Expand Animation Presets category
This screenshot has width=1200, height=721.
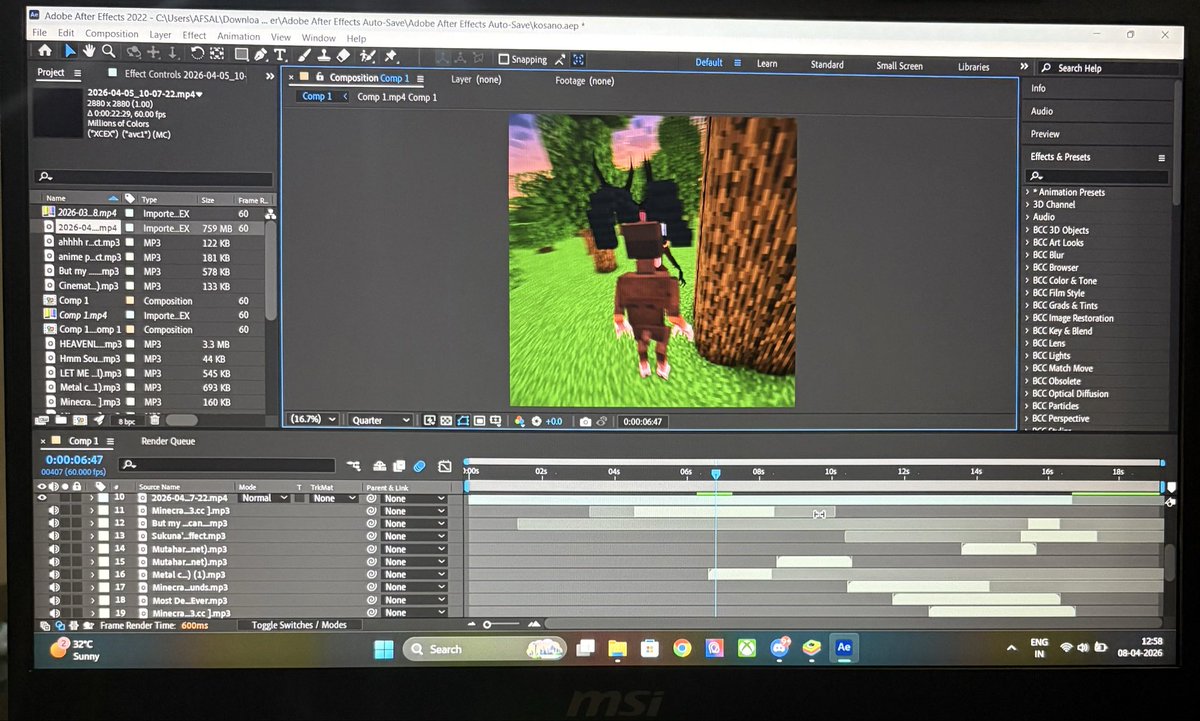1028,192
